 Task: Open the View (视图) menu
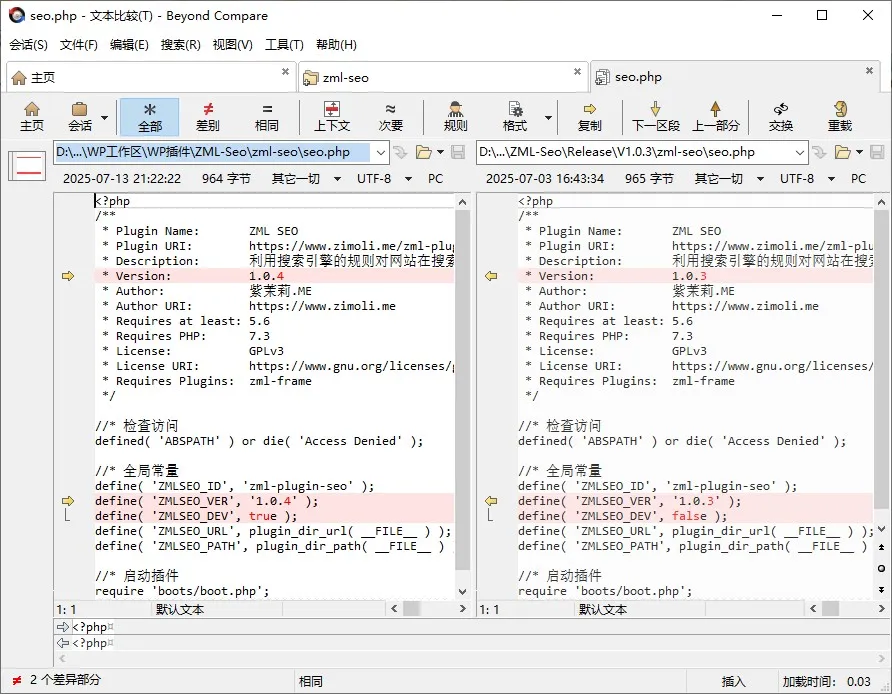233,44
